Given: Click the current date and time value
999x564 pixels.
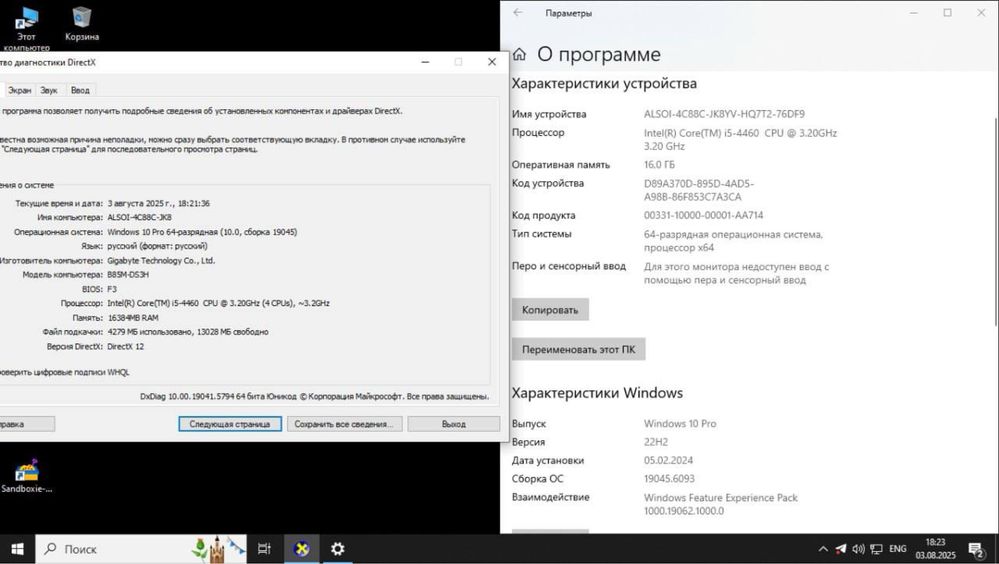Looking at the screenshot, I should pos(159,203).
